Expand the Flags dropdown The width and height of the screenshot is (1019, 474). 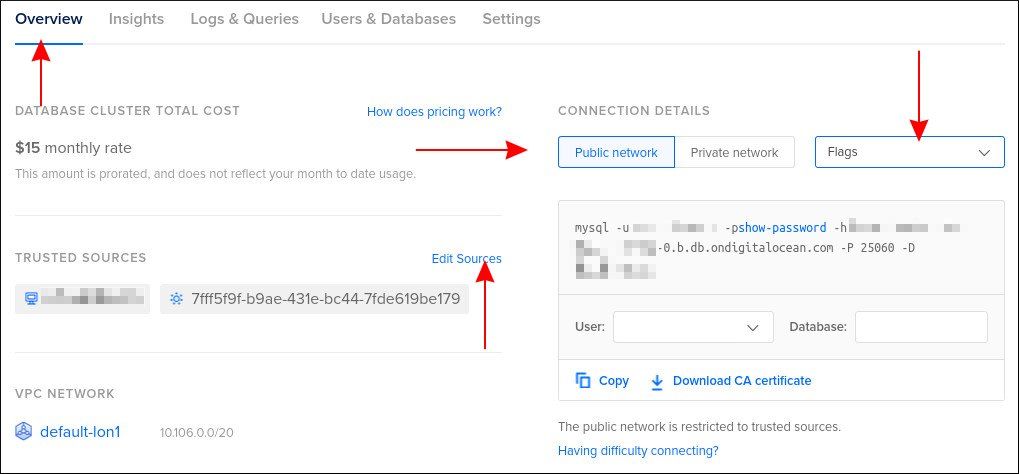(909, 152)
